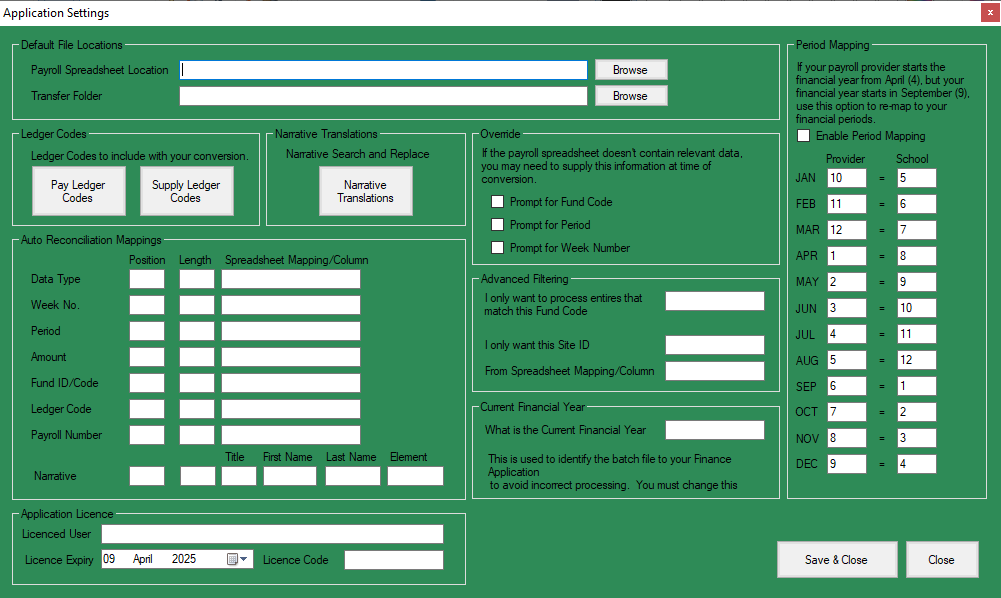Image resolution: width=1001 pixels, height=598 pixels.
Task: Close the Application Settings window
Action: click(986, 13)
